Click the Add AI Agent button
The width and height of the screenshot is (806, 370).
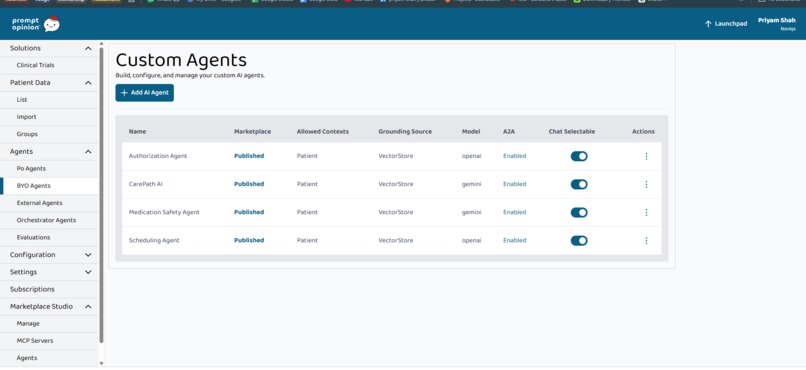pyautogui.click(x=144, y=93)
